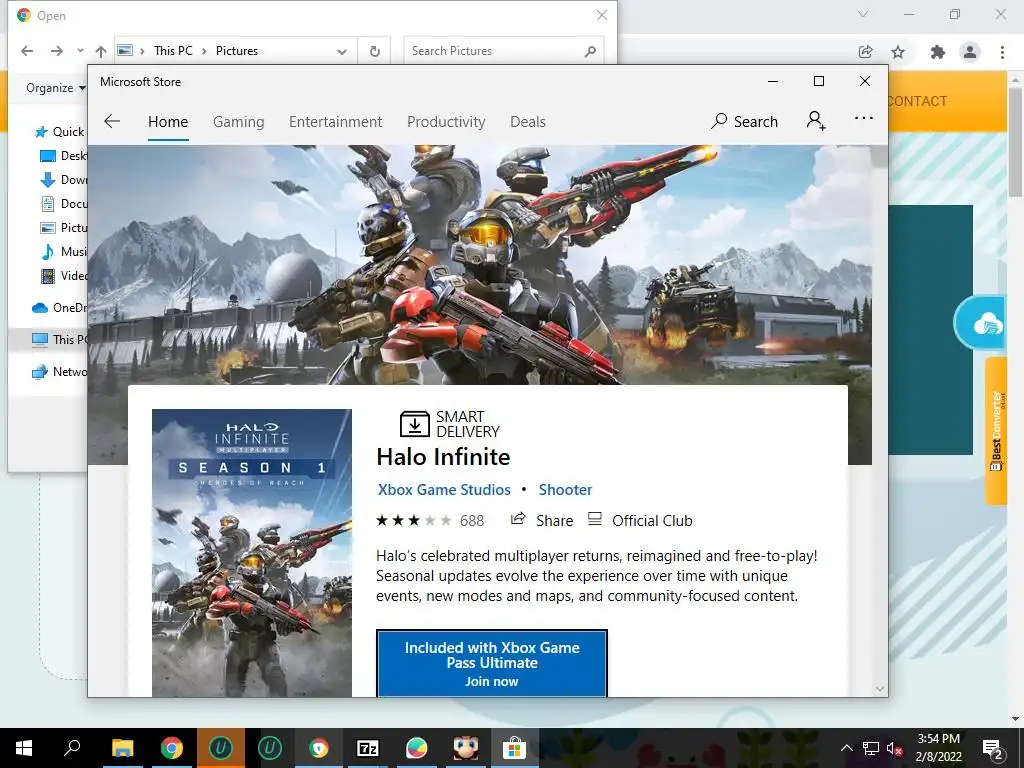The height and width of the screenshot is (768, 1024).
Task: Switch to the Home tab
Action: pyautogui.click(x=168, y=121)
